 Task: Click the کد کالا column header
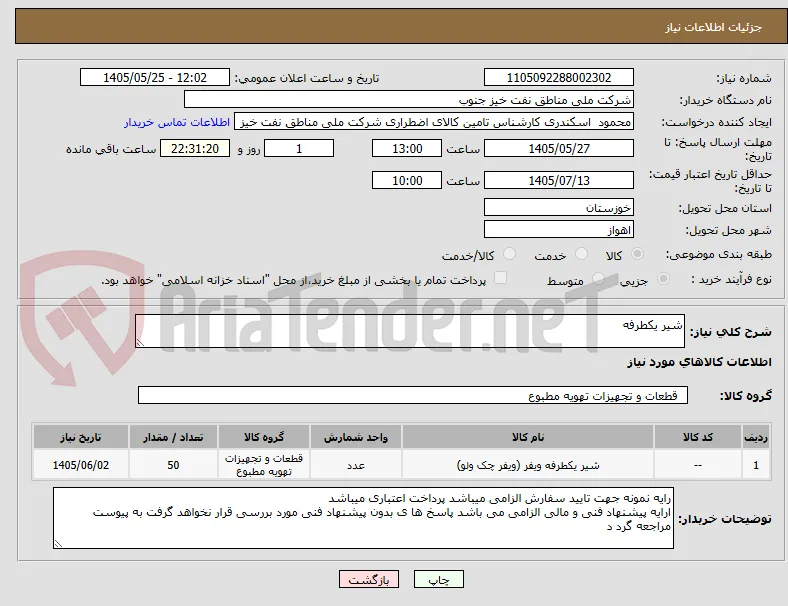[698, 437]
